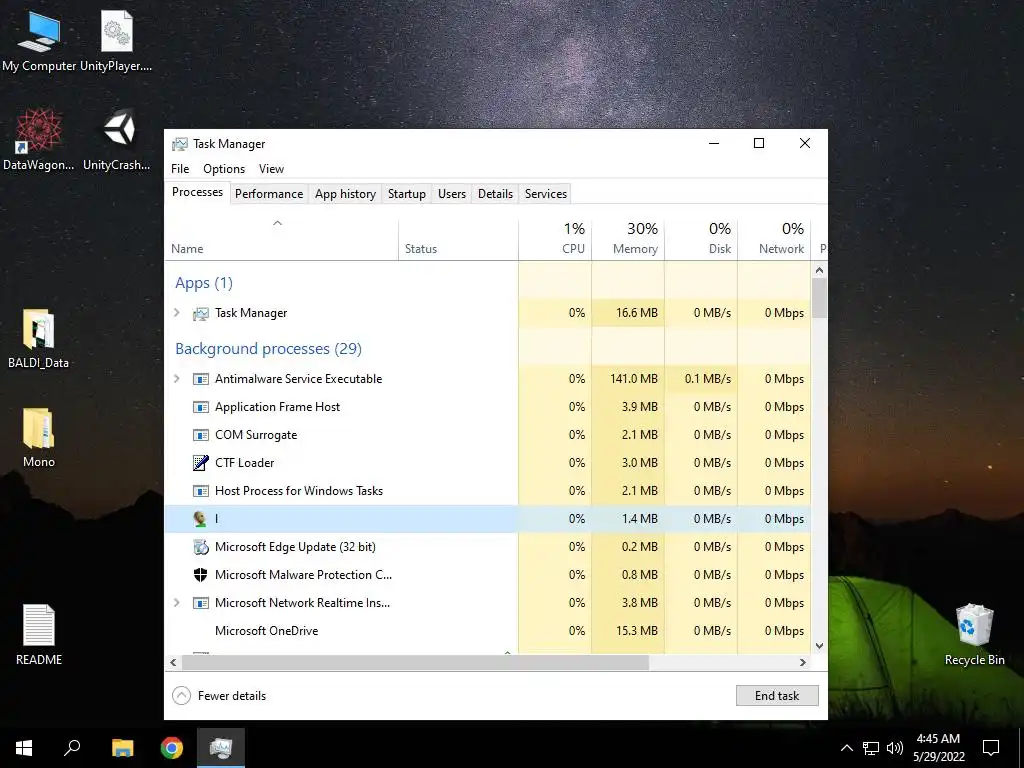Select Microsoft OneDrive process row
The height and width of the screenshot is (768, 1024).
click(488, 631)
